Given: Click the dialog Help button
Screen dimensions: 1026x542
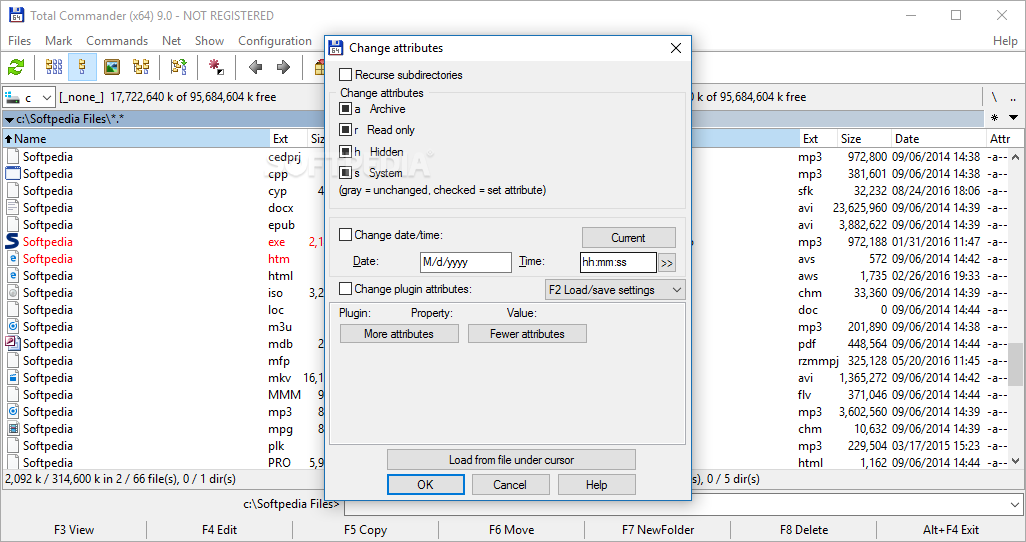Looking at the screenshot, I should pyautogui.click(x=596, y=484).
